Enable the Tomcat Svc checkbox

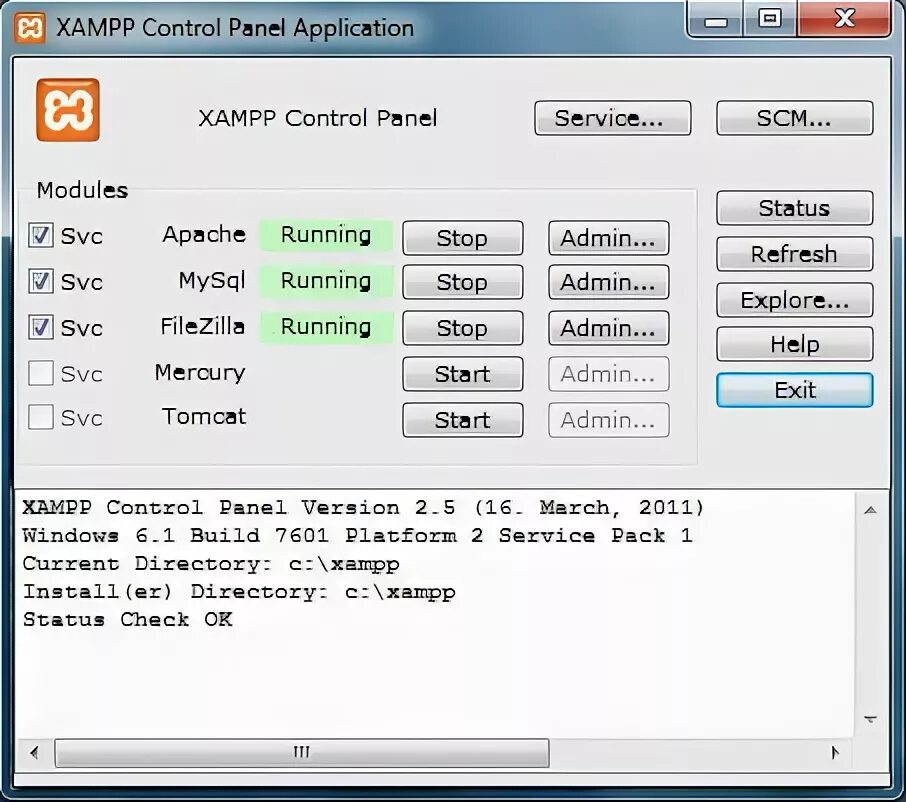[41, 417]
